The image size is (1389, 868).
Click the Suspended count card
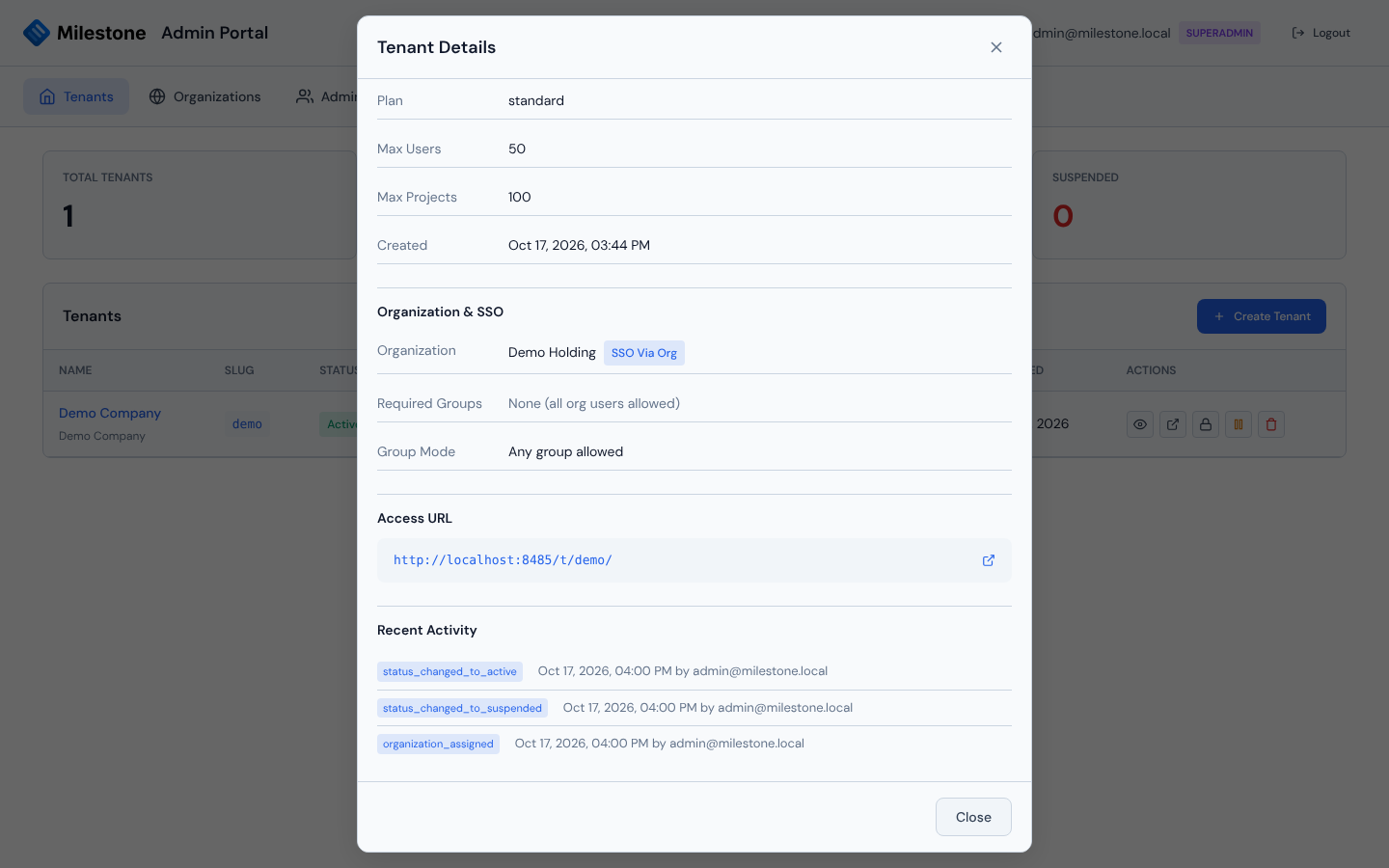coord(1188,204)
